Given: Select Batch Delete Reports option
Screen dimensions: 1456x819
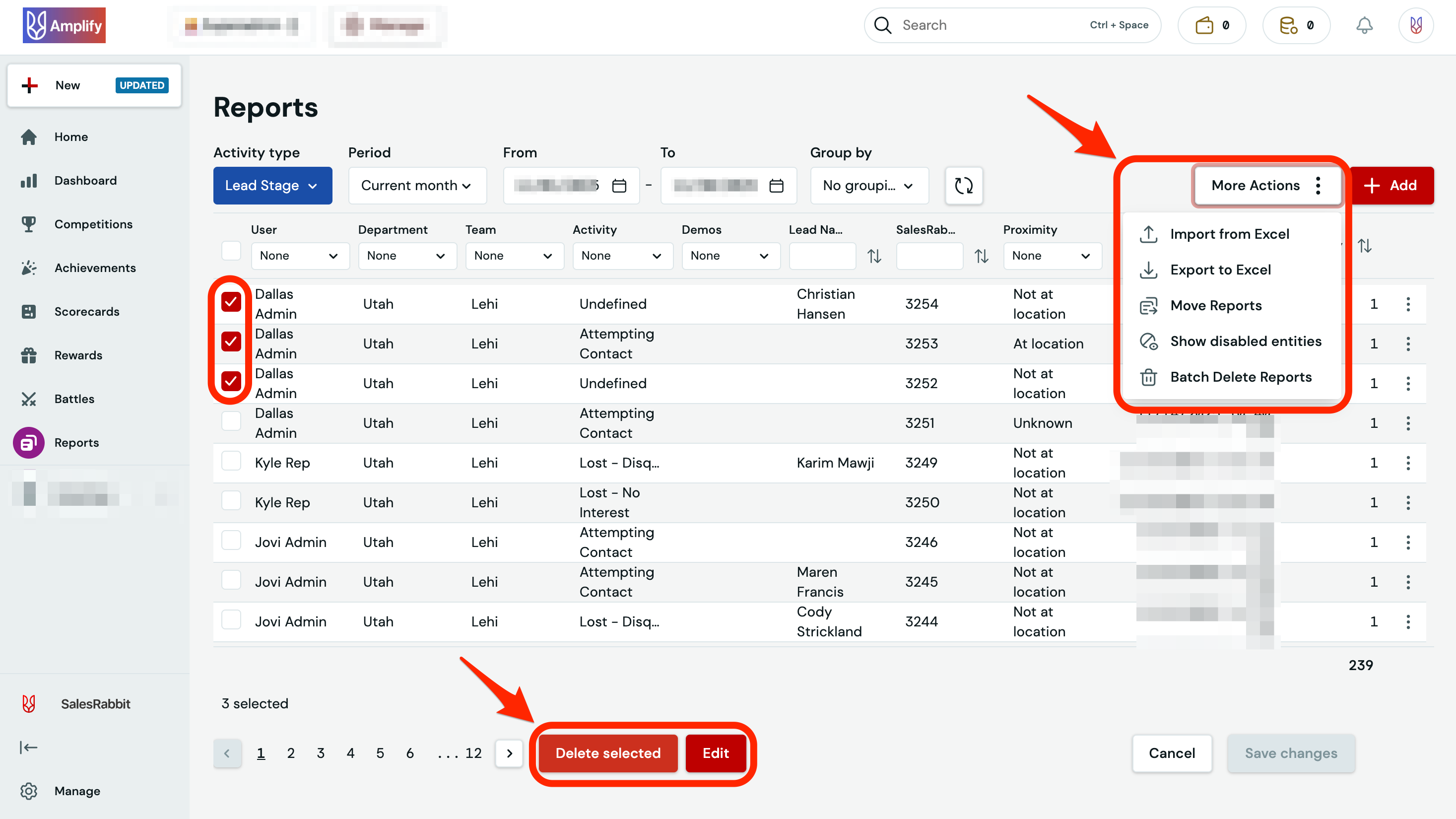Looking at the screenshot, I should pyautogui.click(x=1240, y=377).
